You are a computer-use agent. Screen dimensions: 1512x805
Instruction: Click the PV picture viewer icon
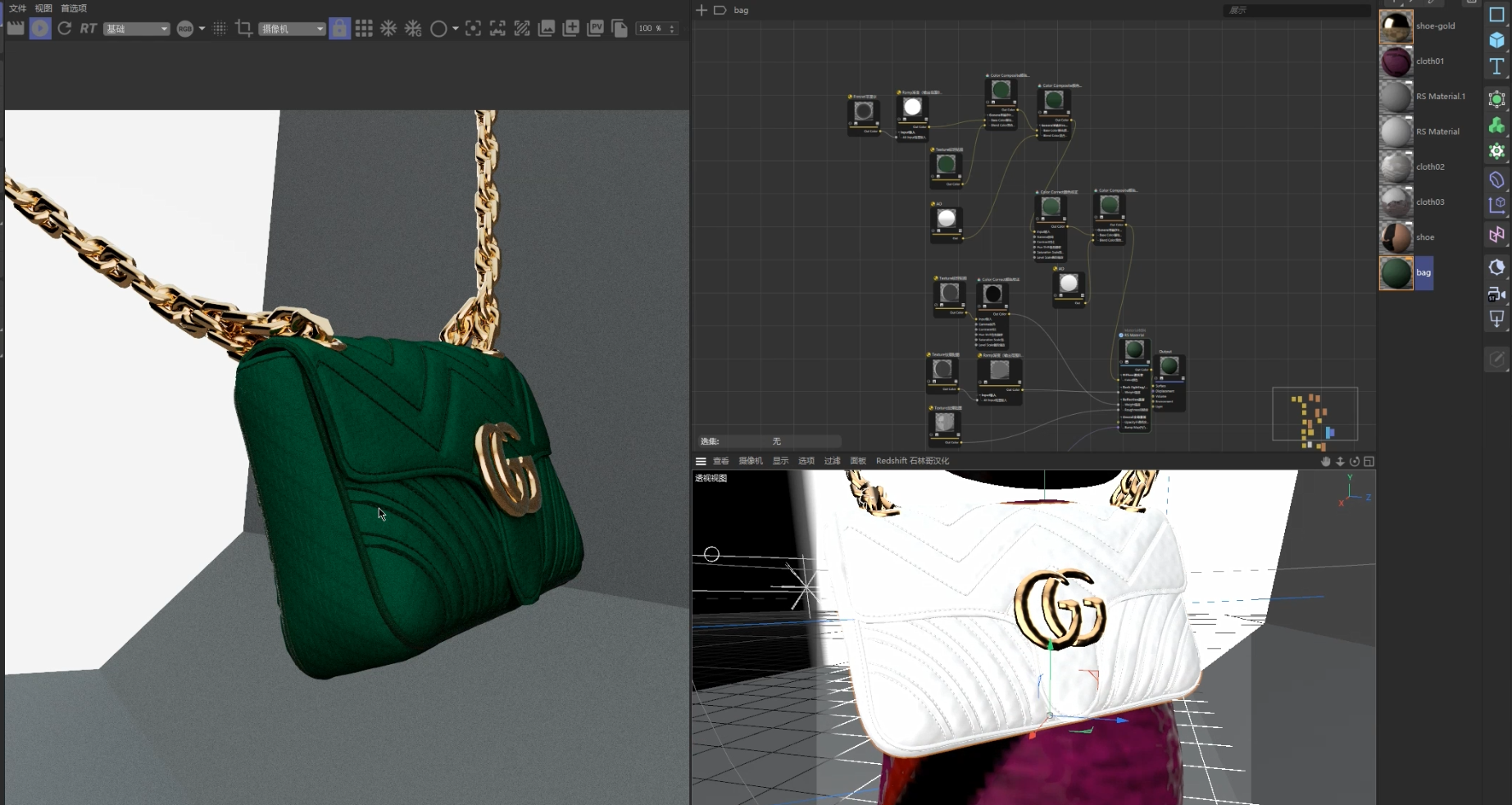point(596,28)
